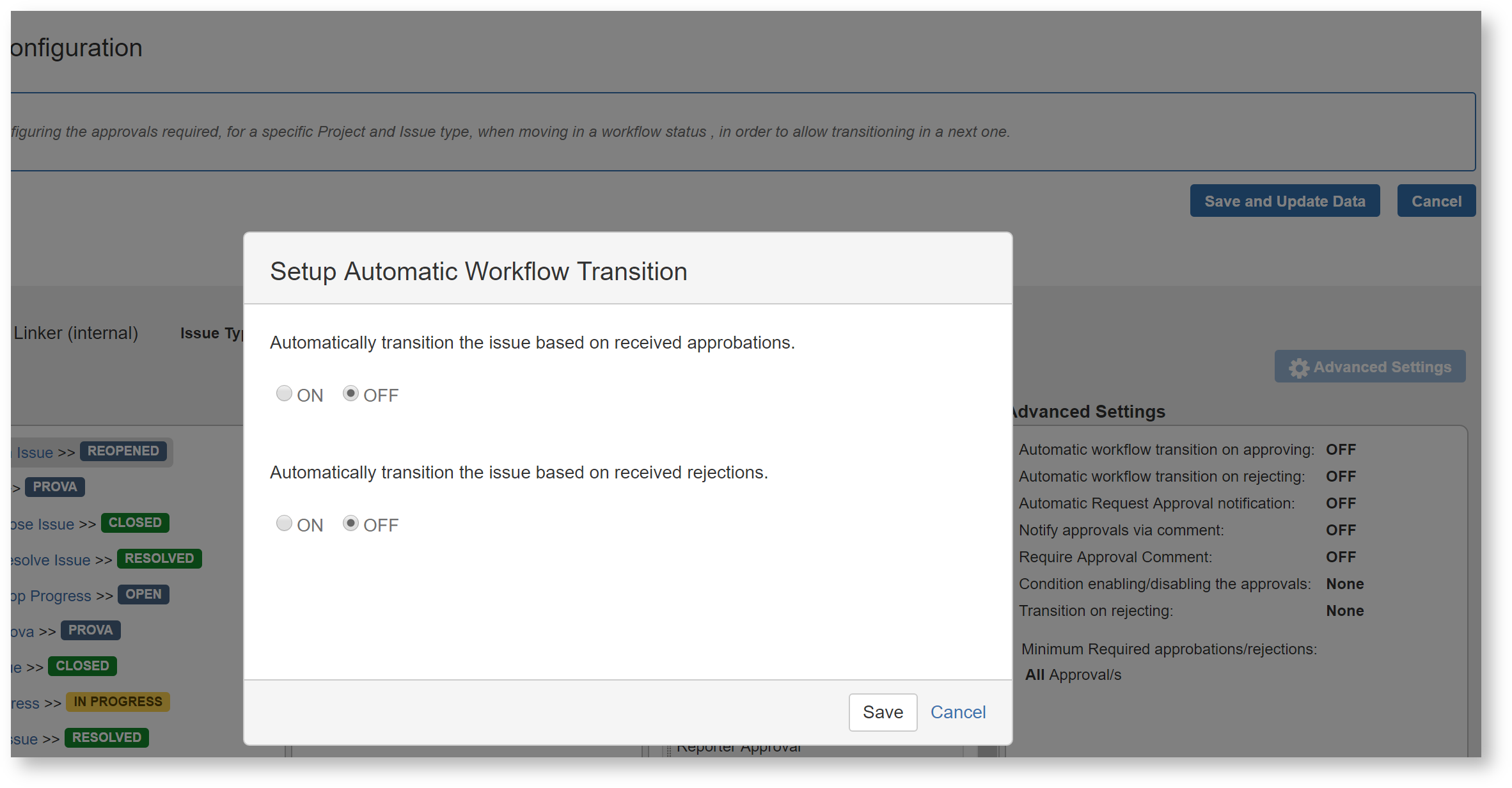Image resolution: width=1512 pixels, height=788 pixels.
Task: Select OFF for automatic transition on approbations
Action: (x=350, y=393)
